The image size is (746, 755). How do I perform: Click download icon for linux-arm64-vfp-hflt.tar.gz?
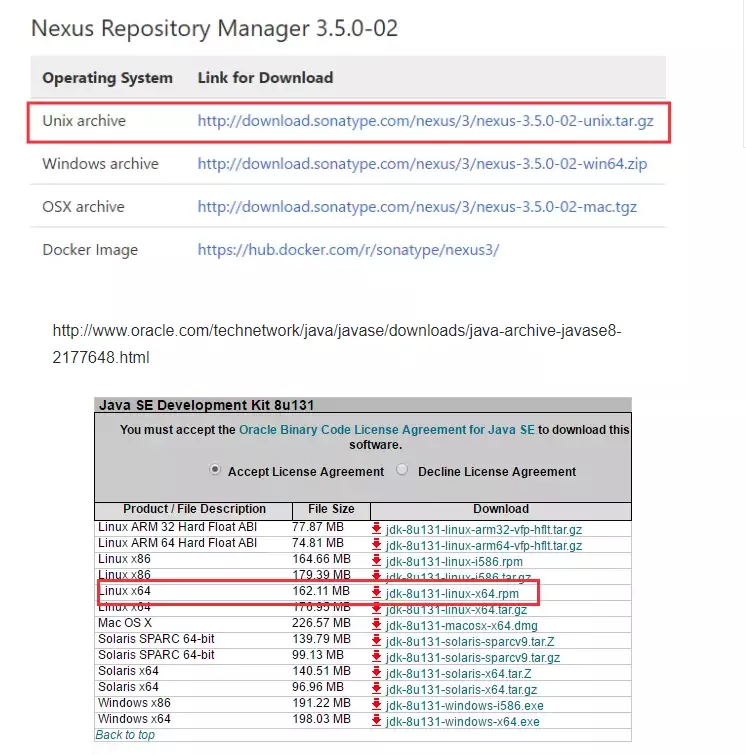pos(377,545)
